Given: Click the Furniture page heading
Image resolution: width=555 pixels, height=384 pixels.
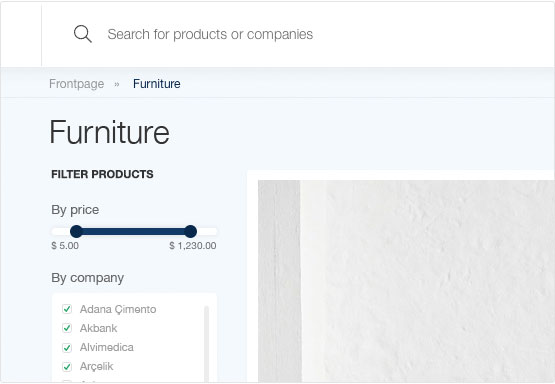Looking at the screenshot, I should point(109,132).
